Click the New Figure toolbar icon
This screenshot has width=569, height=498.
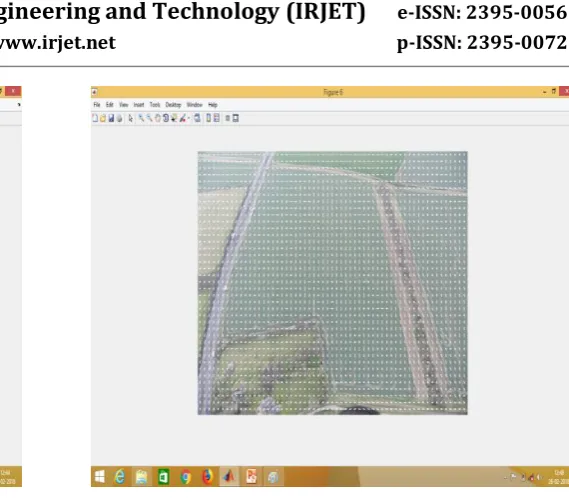click(95, 118)
